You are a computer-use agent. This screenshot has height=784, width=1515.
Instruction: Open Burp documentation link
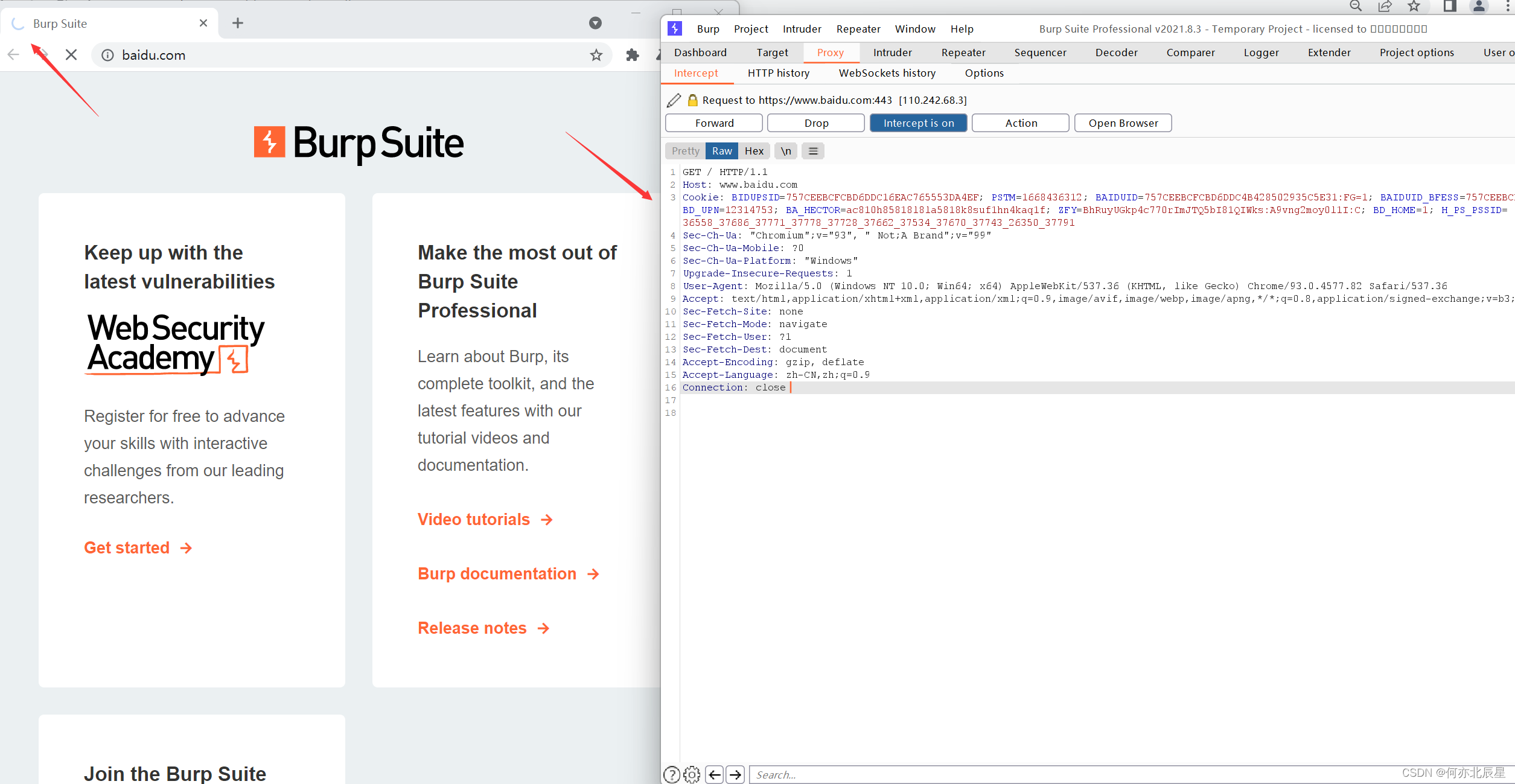point(509,574)
